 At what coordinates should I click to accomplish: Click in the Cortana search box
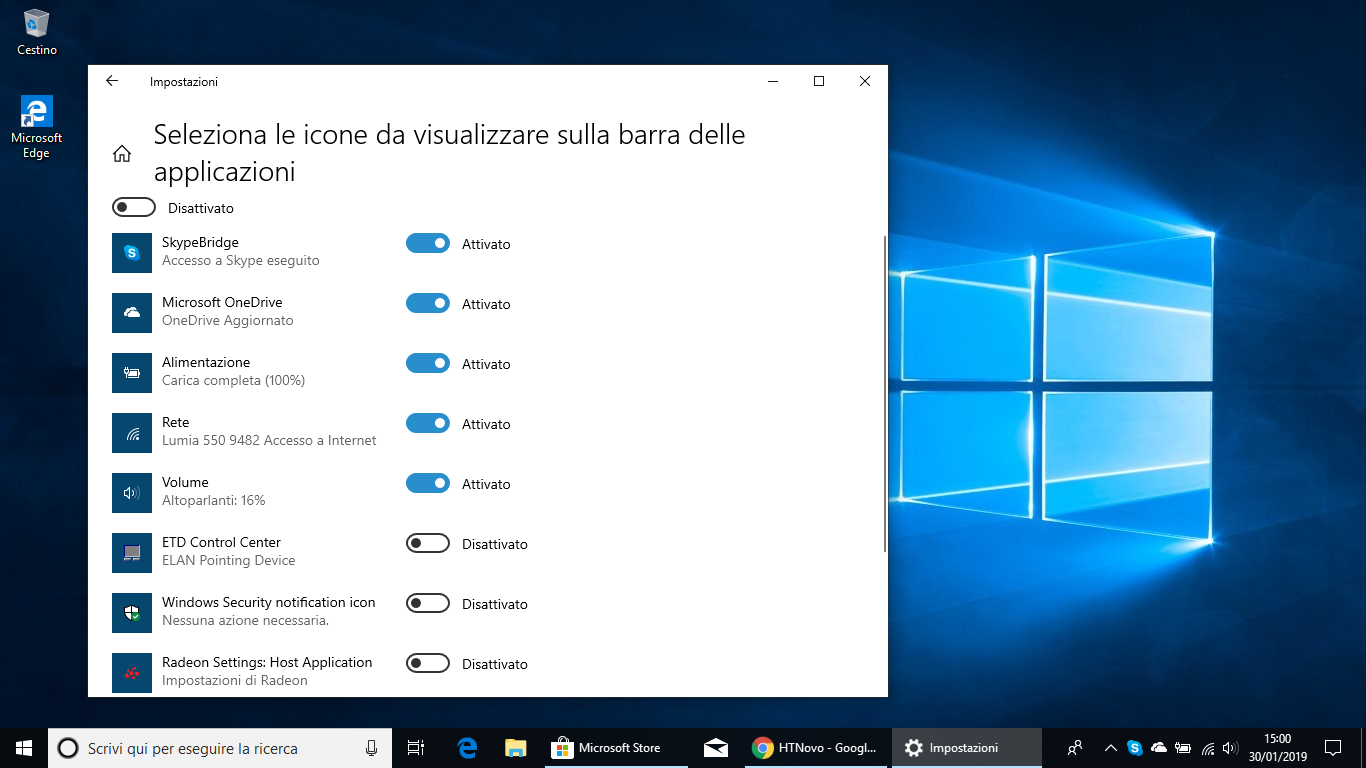pyautogui.click(x=218, y=748)
